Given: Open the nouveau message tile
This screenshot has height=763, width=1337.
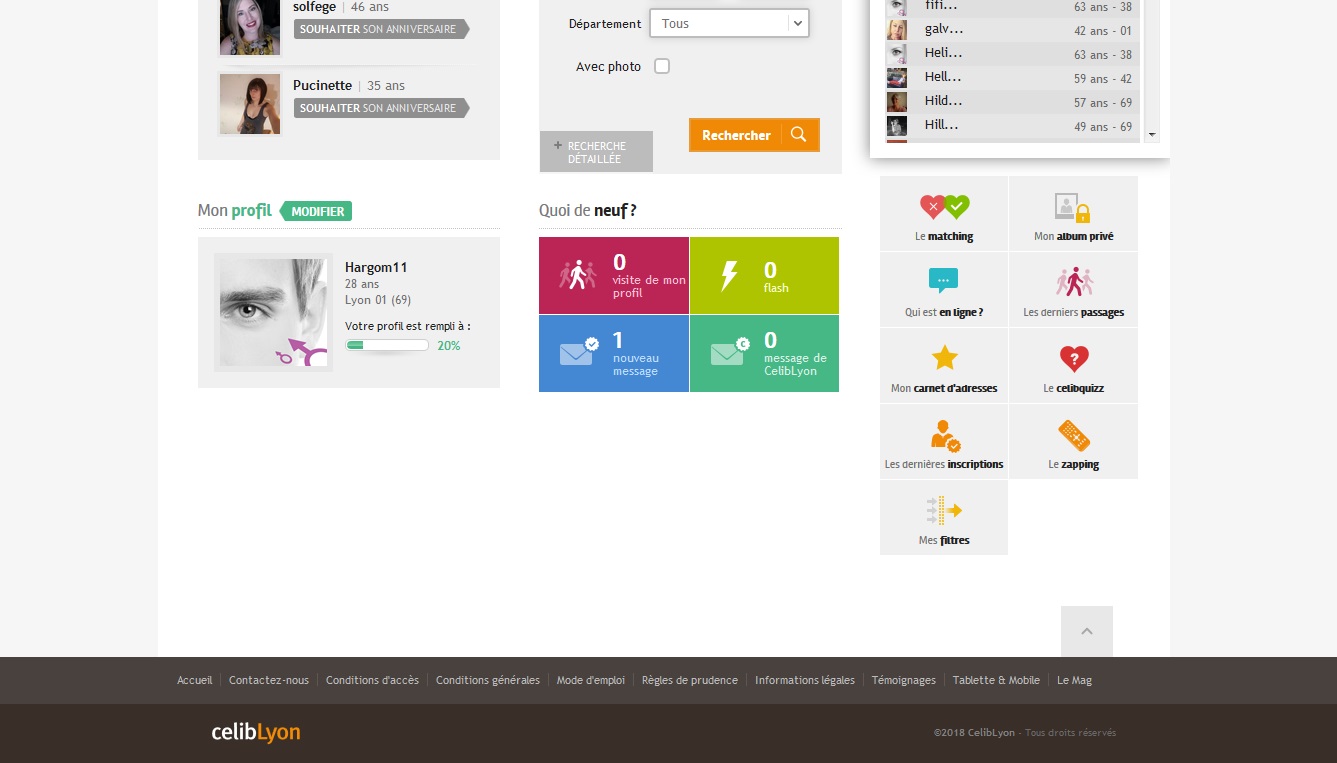Looking at the screenshot, I should click(614, 354).
